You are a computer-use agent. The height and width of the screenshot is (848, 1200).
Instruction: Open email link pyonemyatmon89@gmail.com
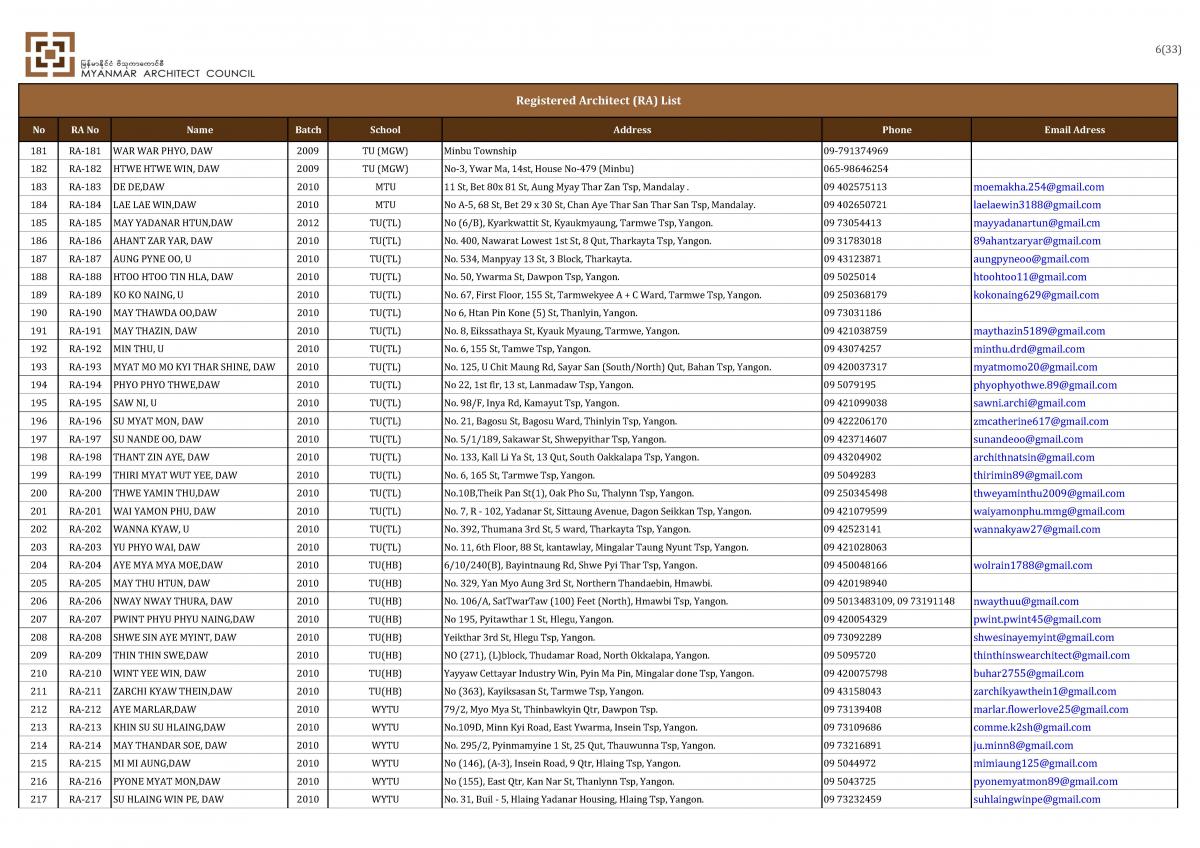click(x=1045, y=781)
